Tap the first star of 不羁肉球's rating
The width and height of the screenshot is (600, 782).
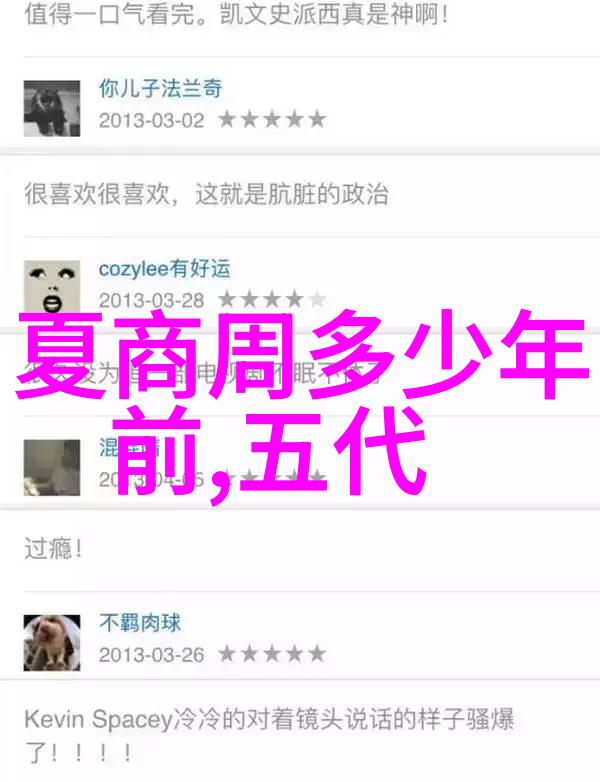pos(227,654)
